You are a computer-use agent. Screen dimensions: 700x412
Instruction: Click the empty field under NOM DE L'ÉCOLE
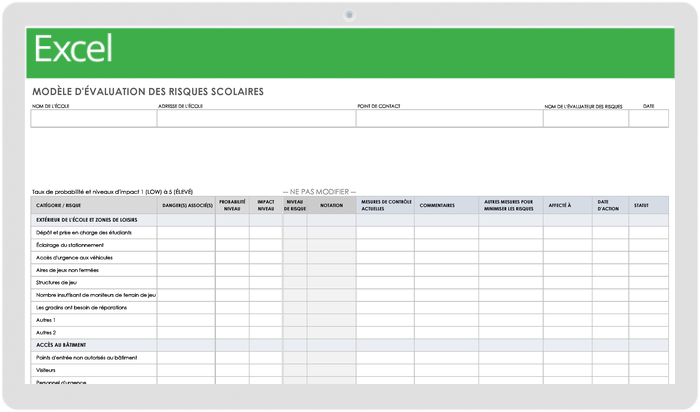coord(94,118)
